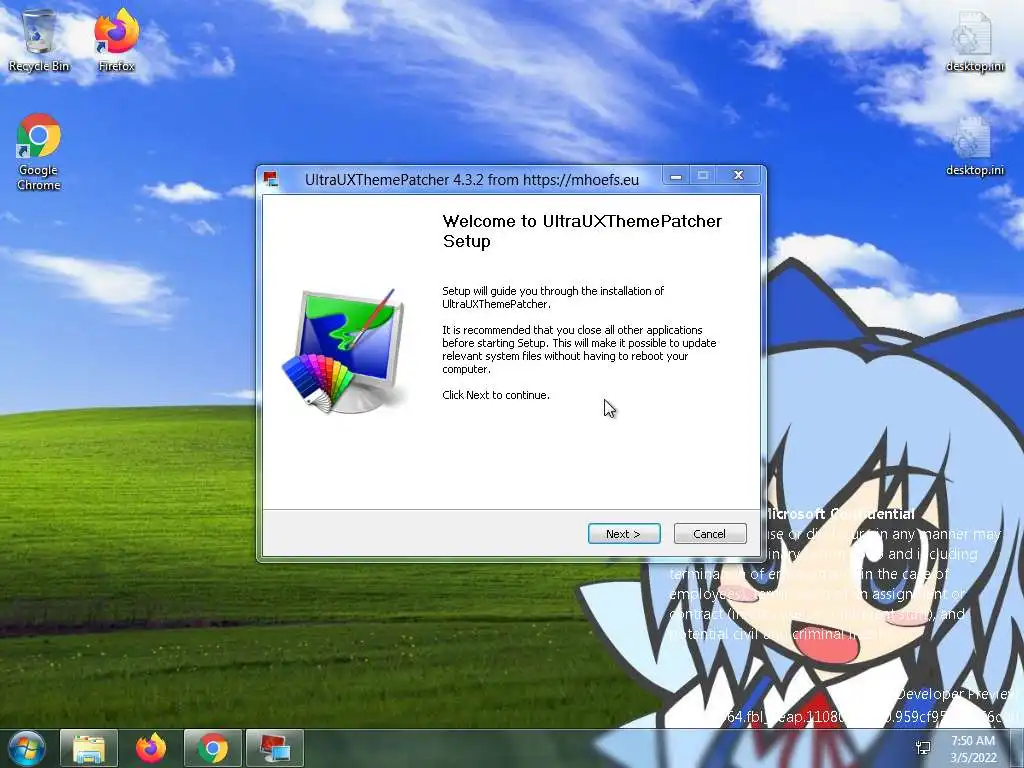Click the monitor with paintbrush setup image
Screen dimensions: 1024x768
(x=344, y=351)
